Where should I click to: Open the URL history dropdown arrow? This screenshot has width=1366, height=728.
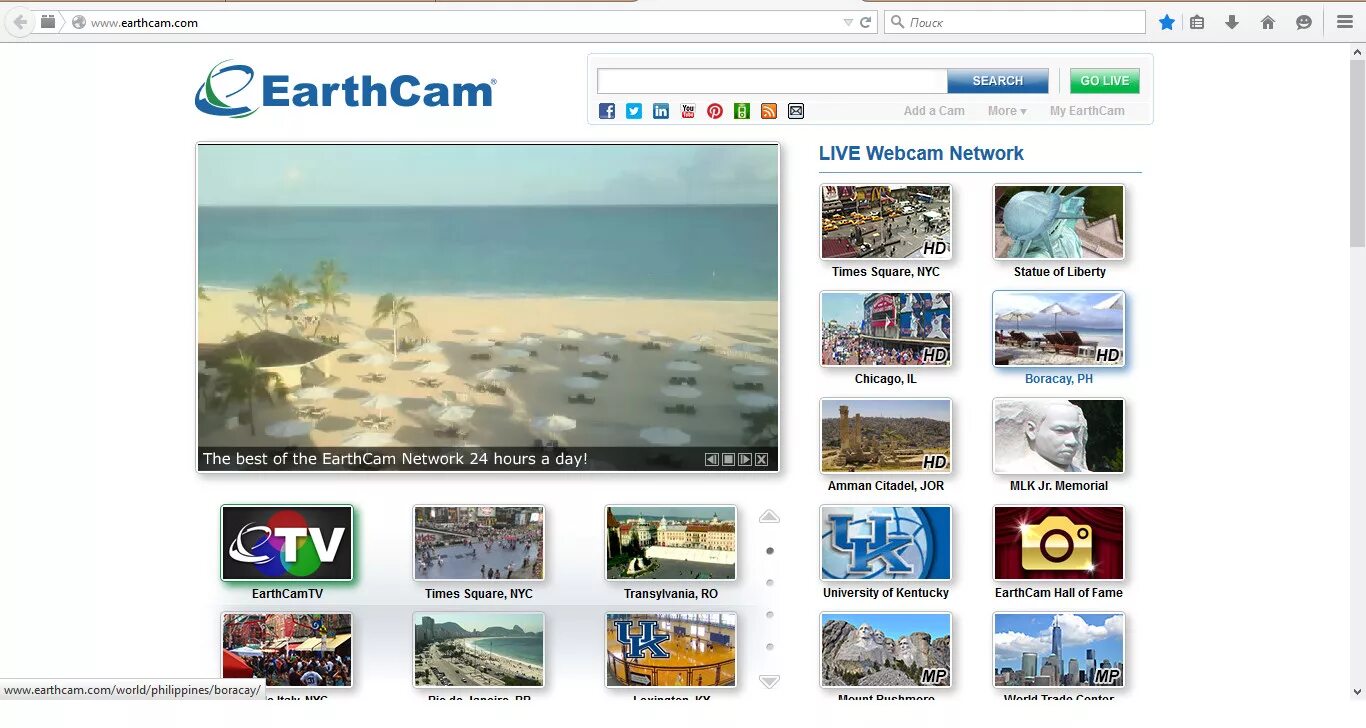(x=848, y=22)
